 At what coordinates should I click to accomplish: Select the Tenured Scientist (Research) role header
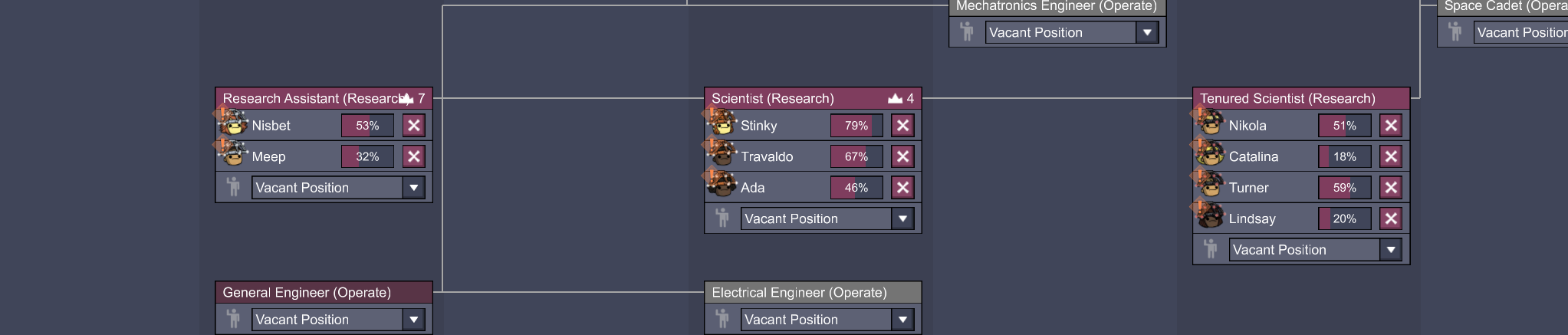click(x=1287, y=98)
